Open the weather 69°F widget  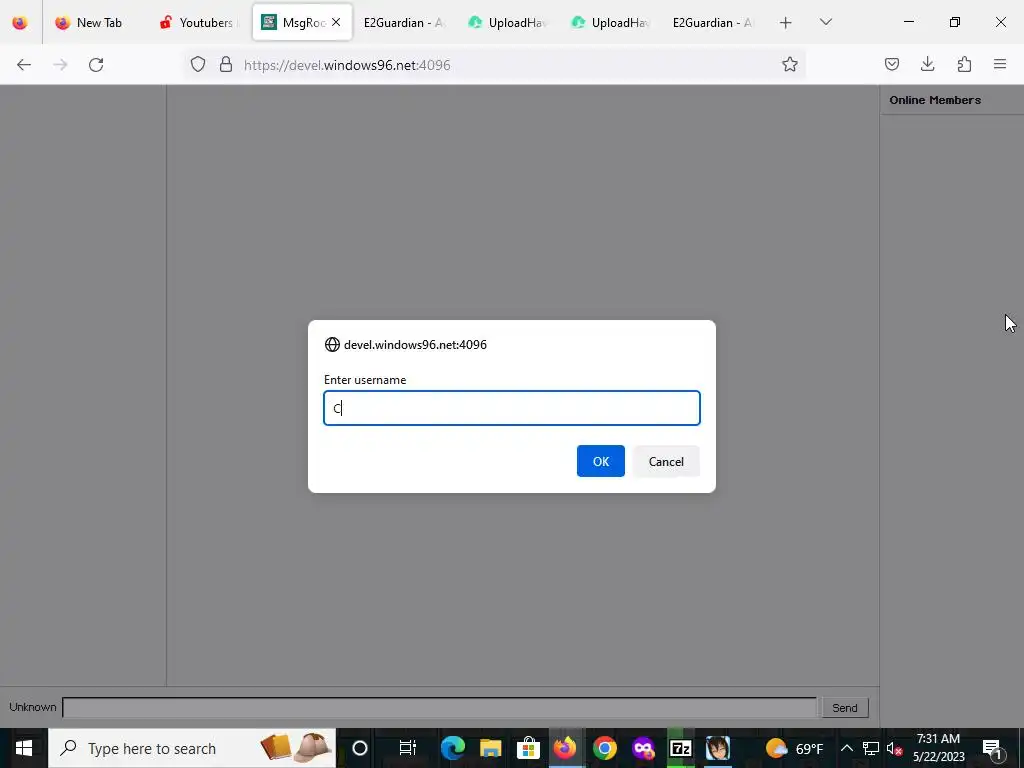point(795,748)
